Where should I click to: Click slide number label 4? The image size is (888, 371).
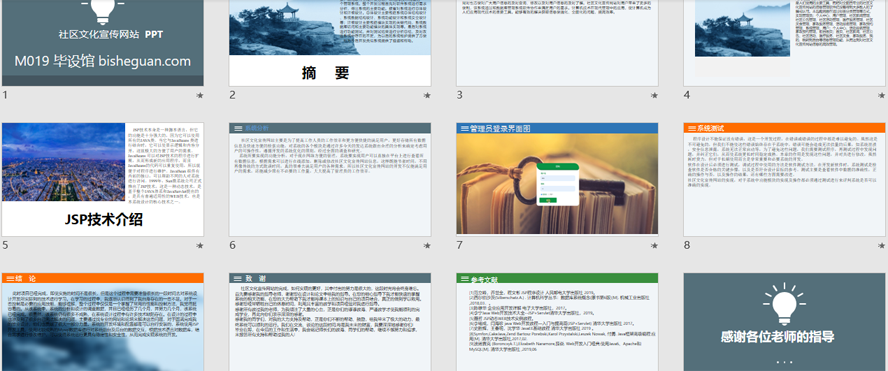click(x=687, y=95)
